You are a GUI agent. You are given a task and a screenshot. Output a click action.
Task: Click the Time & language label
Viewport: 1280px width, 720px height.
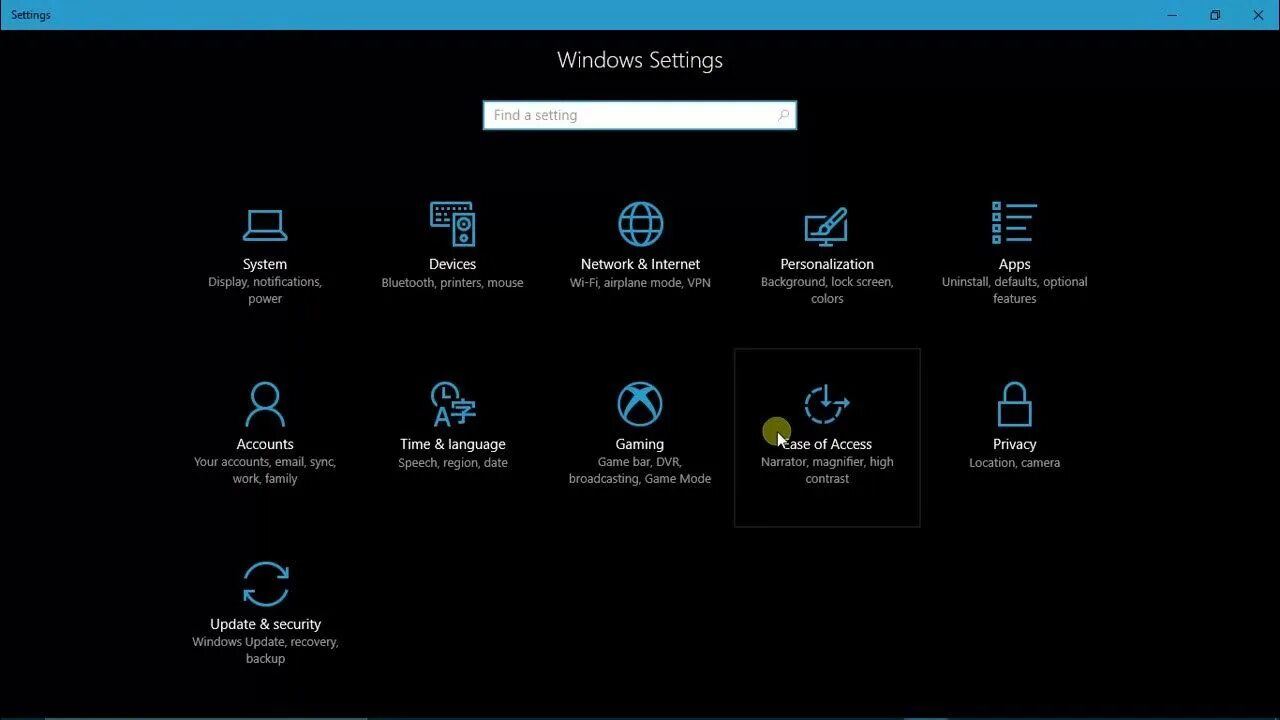coord(452,444)
